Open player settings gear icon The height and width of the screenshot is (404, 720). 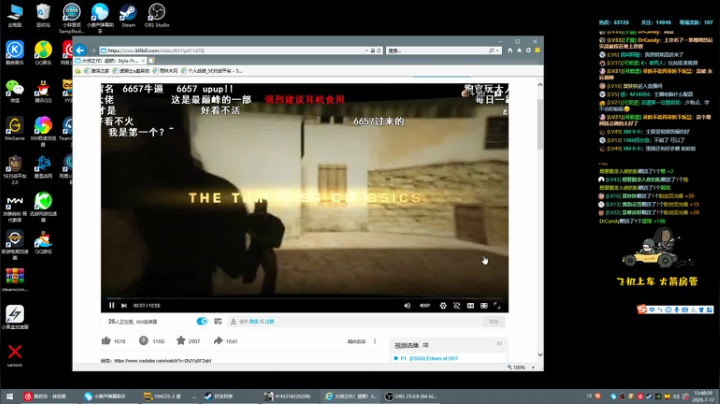click(443, 305)
